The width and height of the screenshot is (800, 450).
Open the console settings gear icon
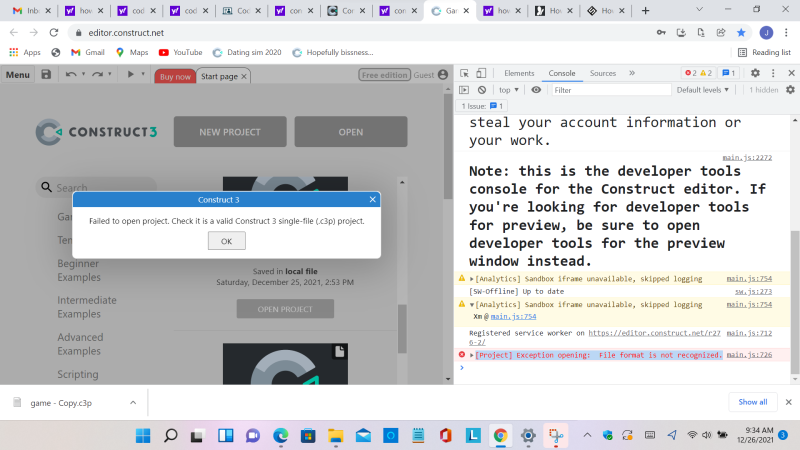(x=790, y=90)
